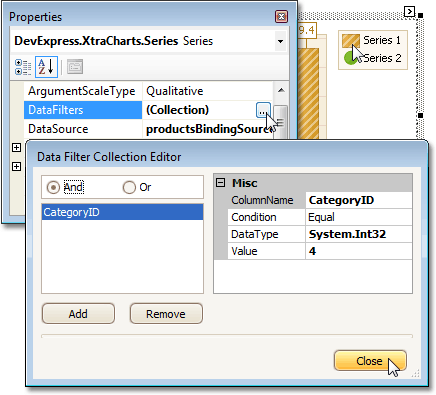Select the Alphabetical sort icon
This screenshot has height=395, width=436.
pyautogui.click(x=46, y=67)
